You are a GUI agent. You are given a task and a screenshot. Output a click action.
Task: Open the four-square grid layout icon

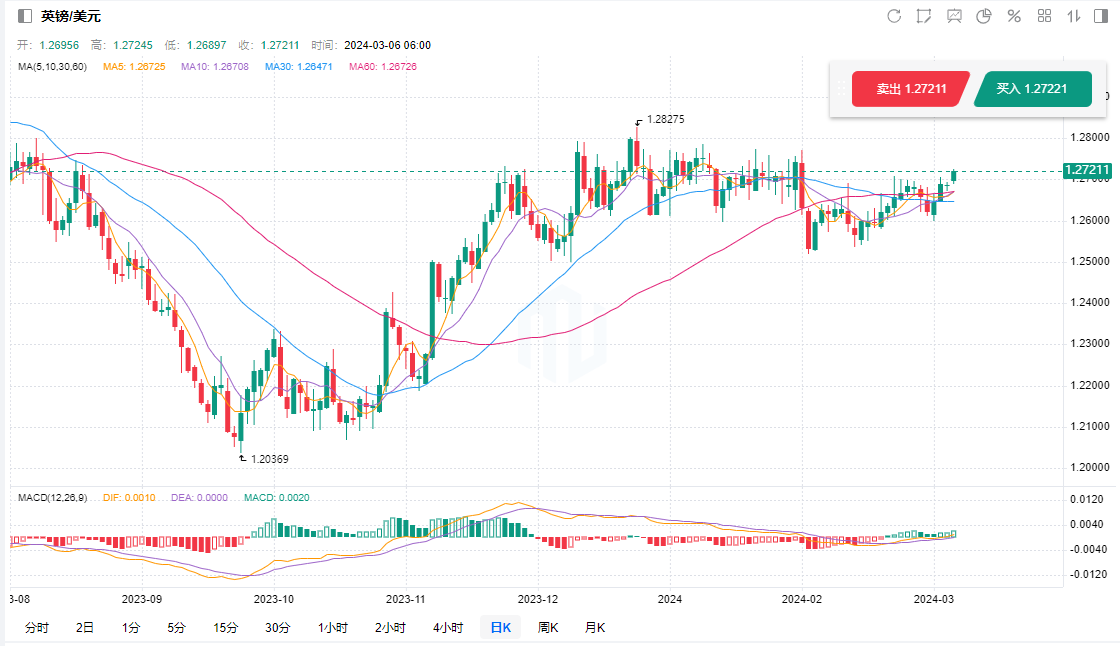[1044, 16]
